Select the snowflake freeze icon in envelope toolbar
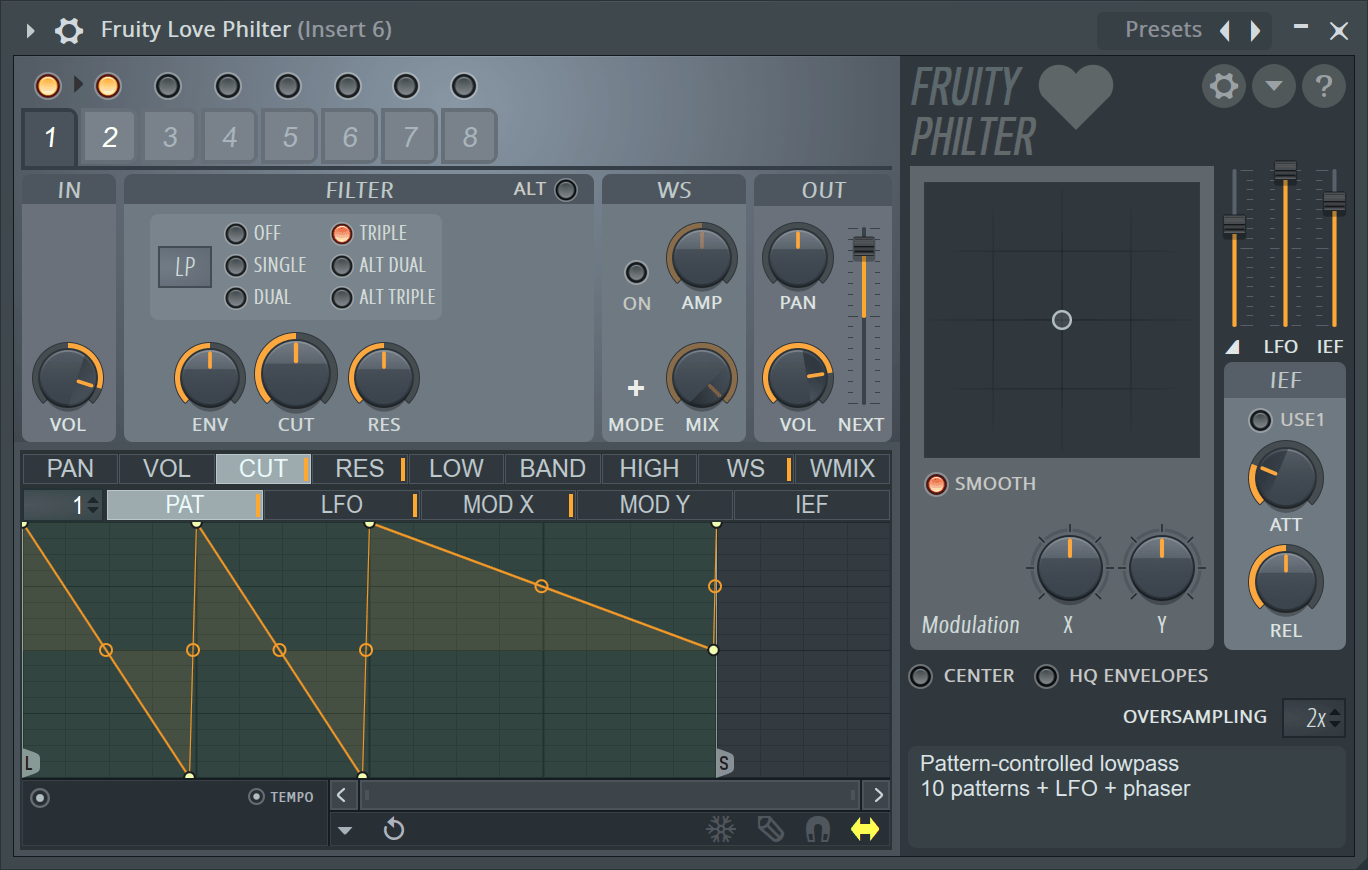 point(720,829)
